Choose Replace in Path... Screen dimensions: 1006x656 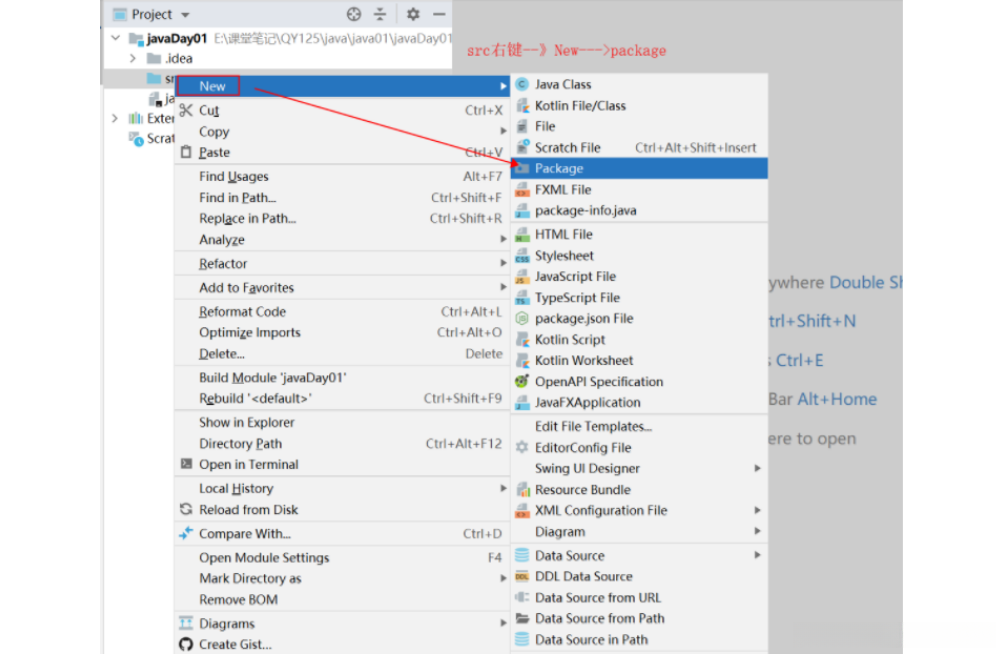342,218
